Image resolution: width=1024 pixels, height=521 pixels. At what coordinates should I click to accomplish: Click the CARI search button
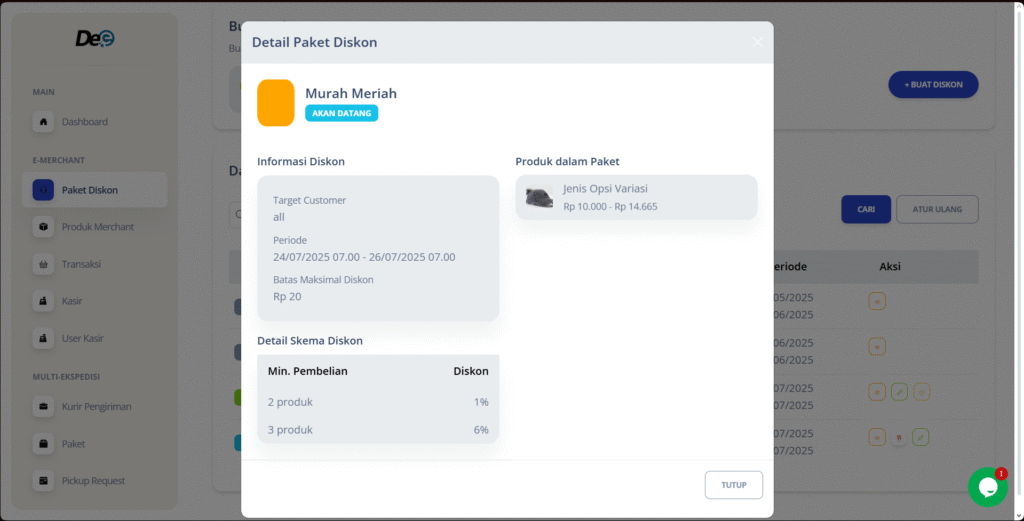(866, 210)
